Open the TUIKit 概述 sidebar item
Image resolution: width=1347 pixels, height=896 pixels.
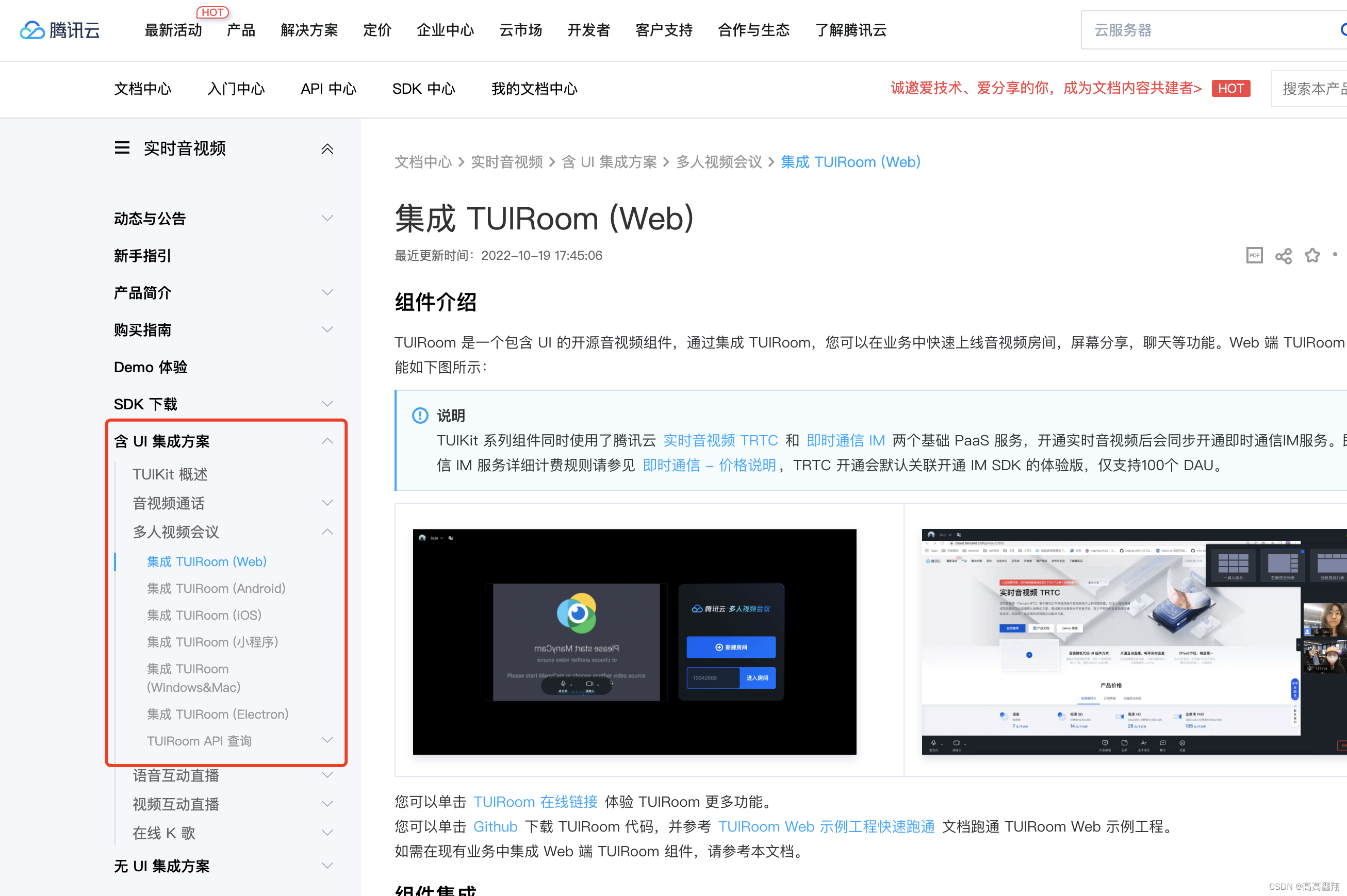(170, 474)
